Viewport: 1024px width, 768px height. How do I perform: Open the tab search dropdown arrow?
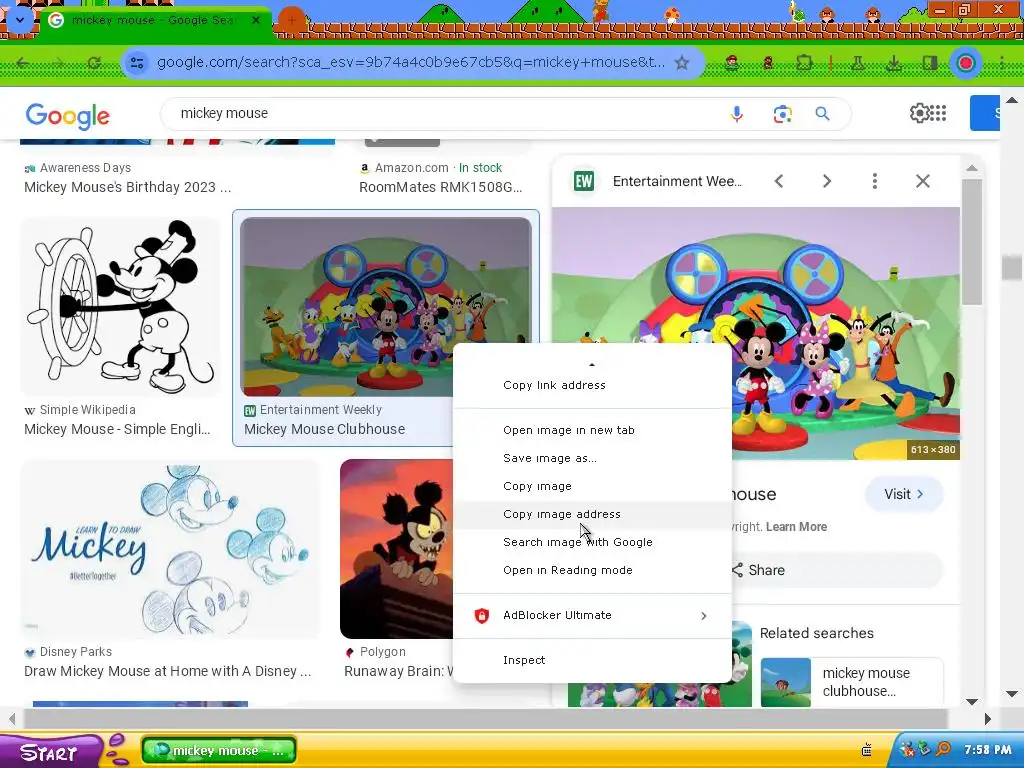[20, 20]
